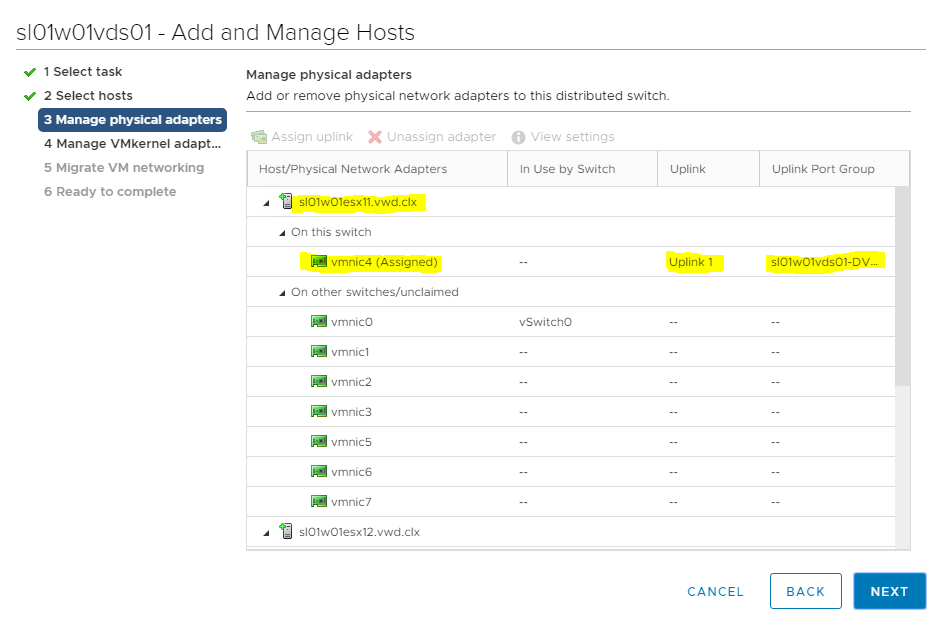The image size is (940, 621).
Task: Click the vmnic5 network adapter icon
Action: tap(319, 441)
